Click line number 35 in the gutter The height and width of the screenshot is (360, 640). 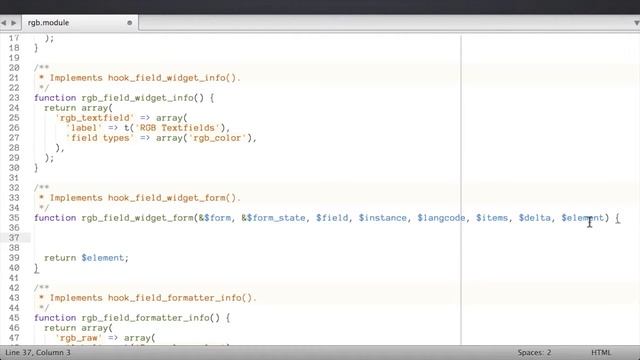[14, 218]
